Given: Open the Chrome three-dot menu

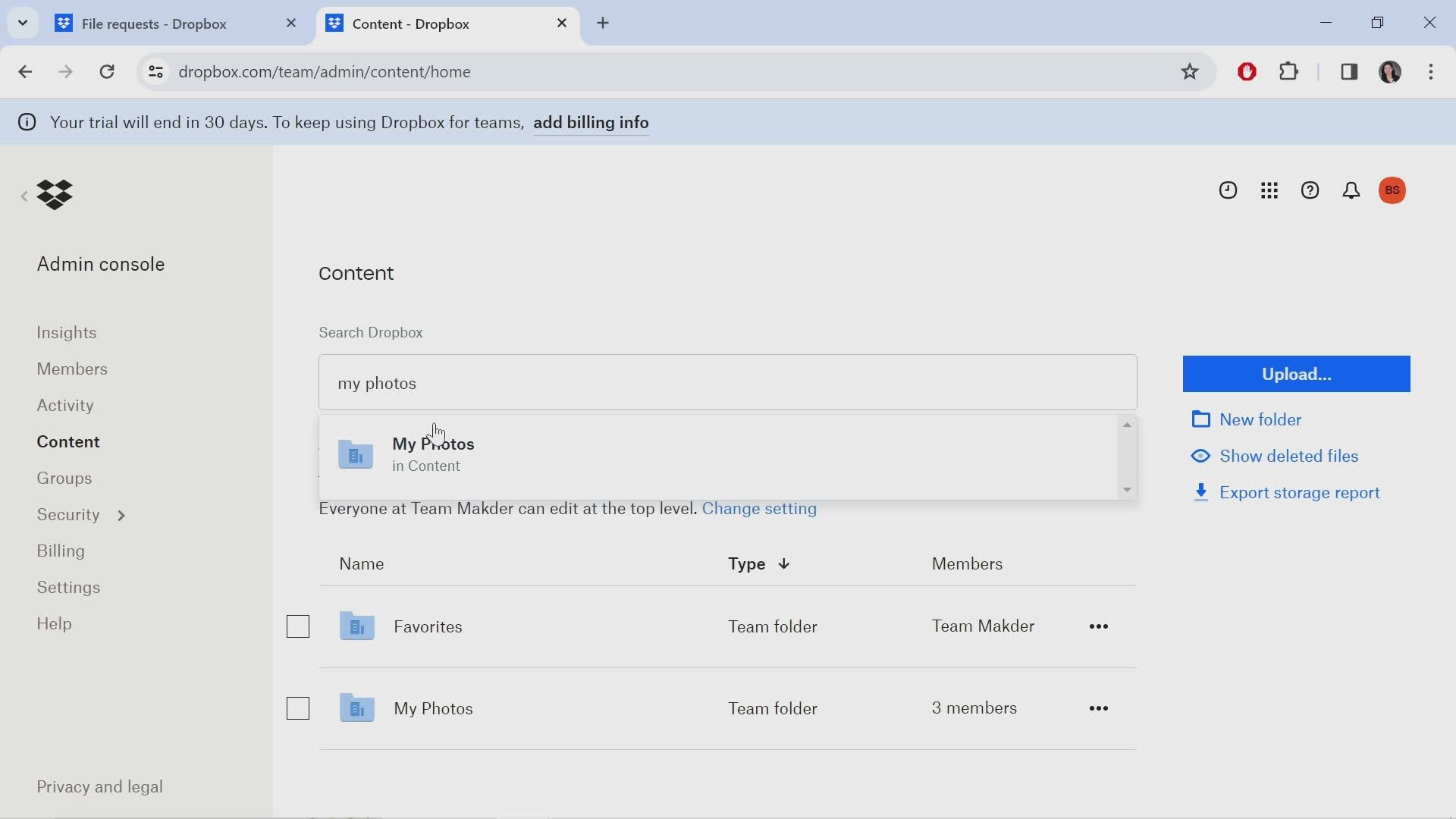Looking at the screenshot, I should pos(1431,71).
